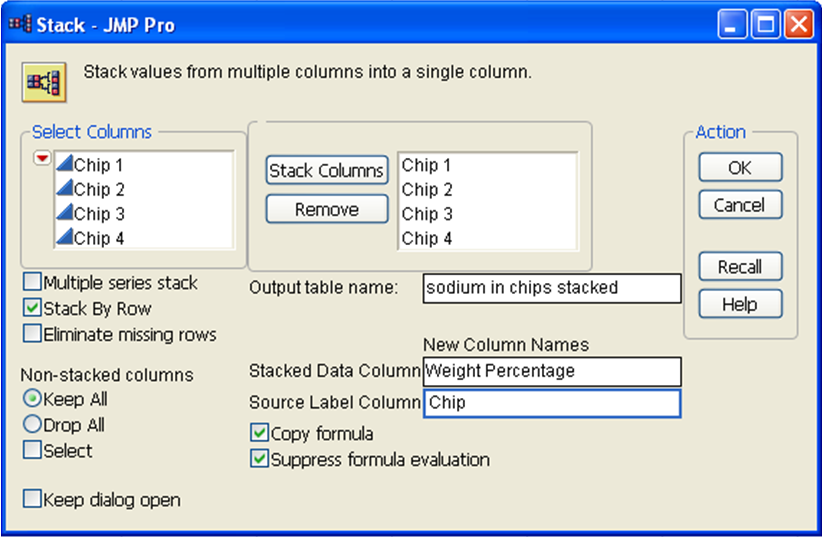This screenshot has width=822, height=538.
Task: Click the Output table name field
Action: pyautogui.click(x=551, y=288)
